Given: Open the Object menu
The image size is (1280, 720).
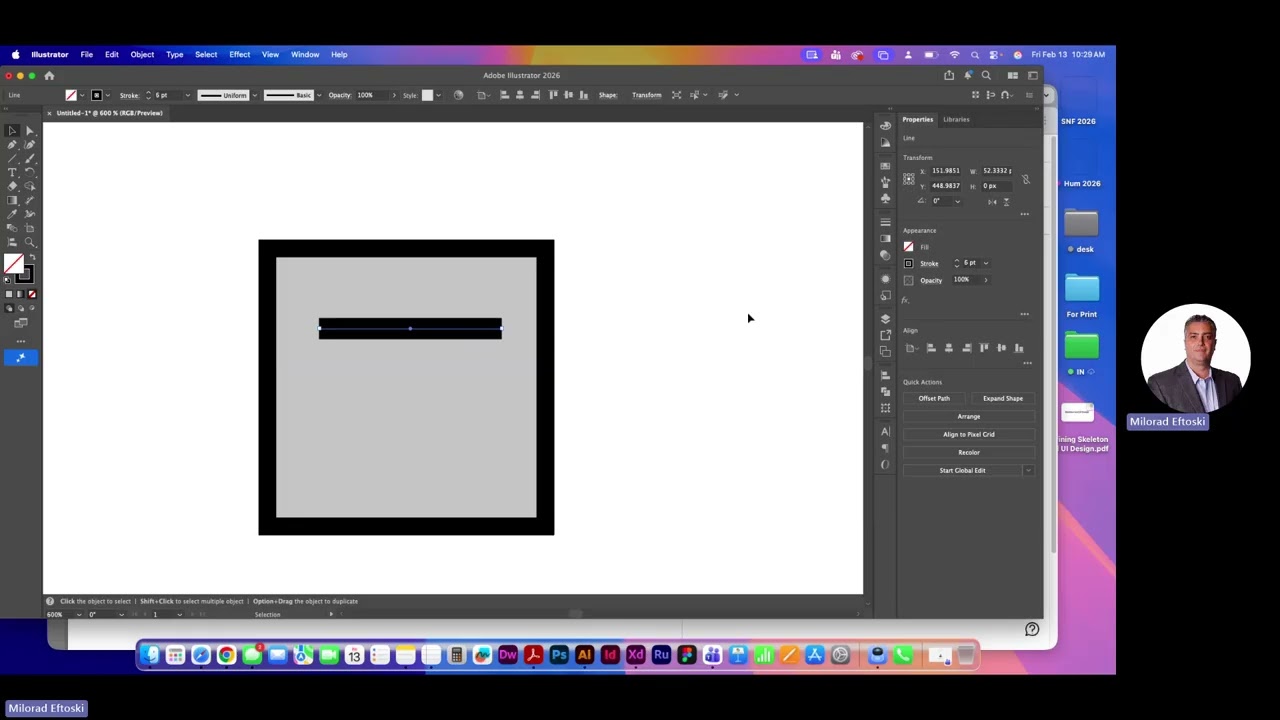Looking at the screenshot, I should 142,54.
